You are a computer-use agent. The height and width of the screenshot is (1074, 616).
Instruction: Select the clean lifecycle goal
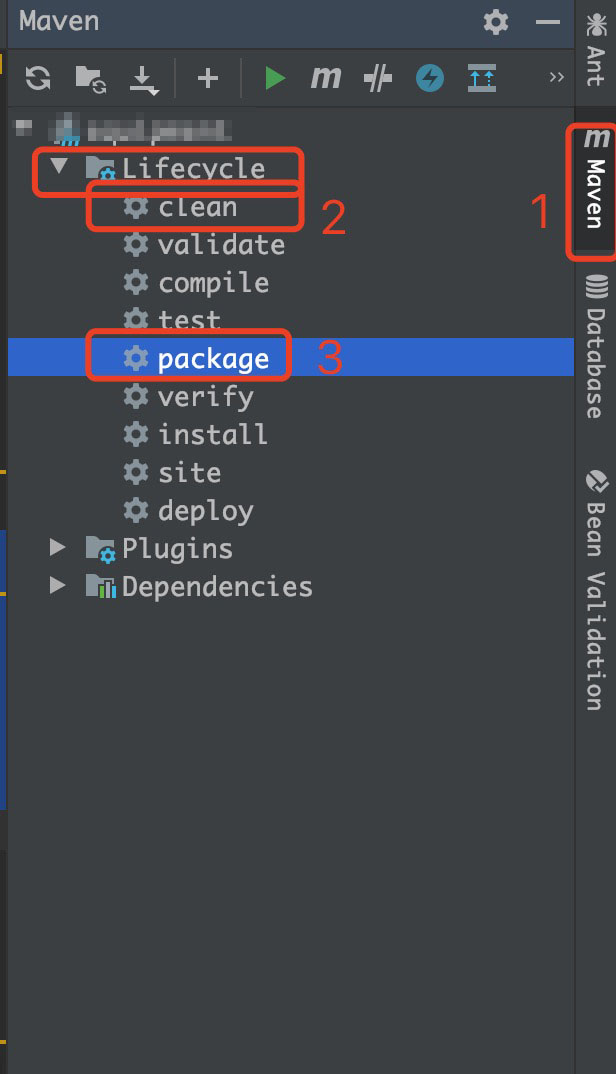pyautogui.click(x=197, y=207)
